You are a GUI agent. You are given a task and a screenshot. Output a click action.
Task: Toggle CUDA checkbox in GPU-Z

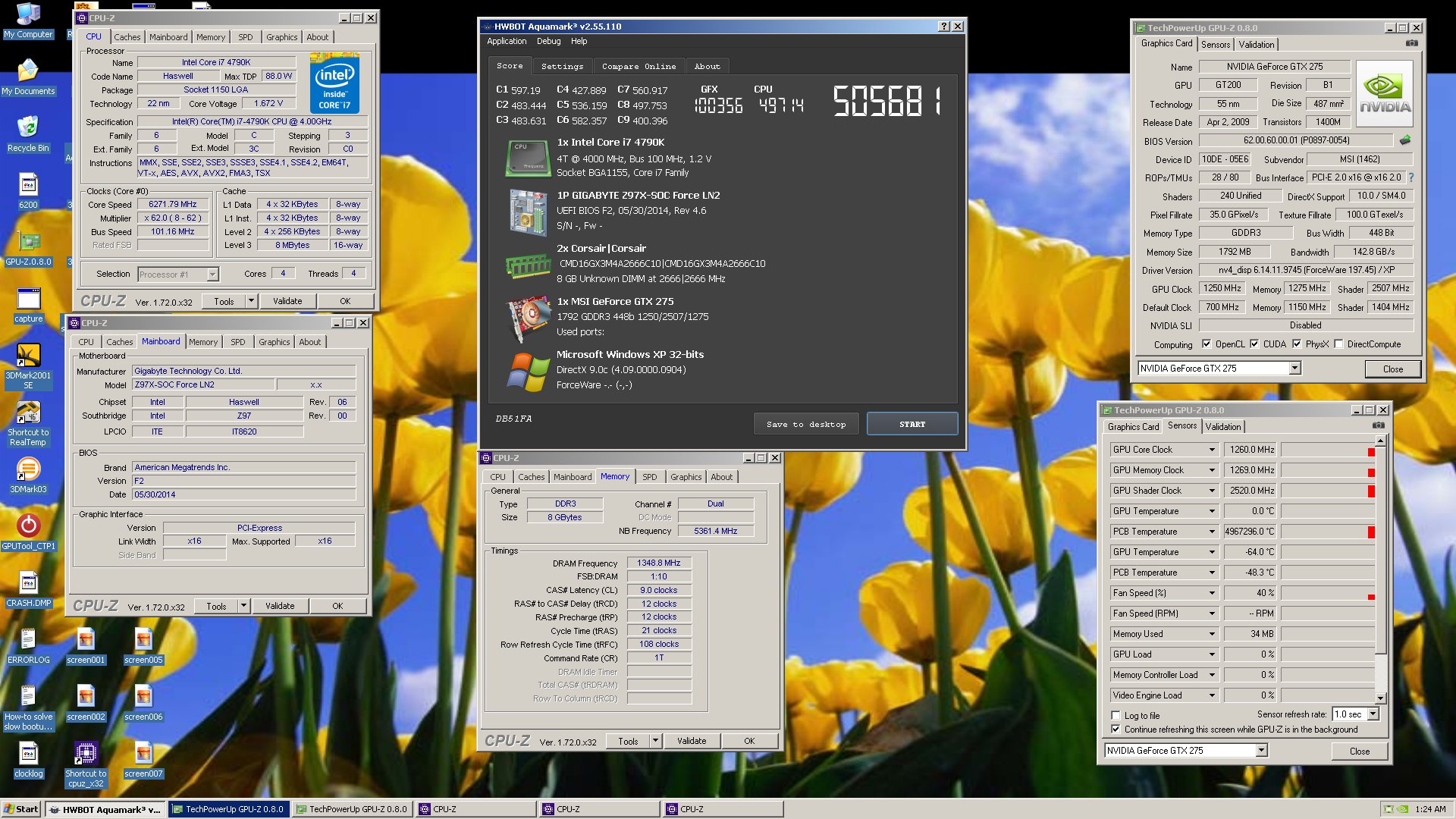(x=1254, y=344)
